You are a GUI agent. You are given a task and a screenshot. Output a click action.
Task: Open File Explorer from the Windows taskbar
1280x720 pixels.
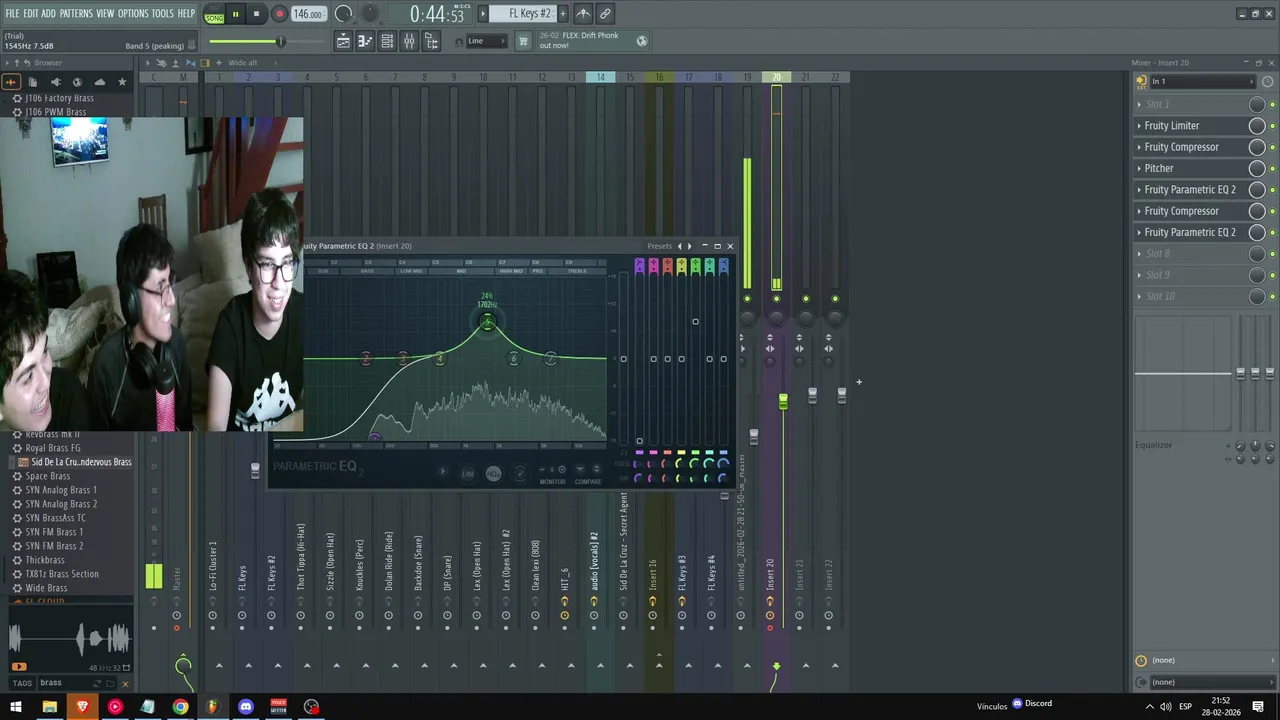pos(49,707)
